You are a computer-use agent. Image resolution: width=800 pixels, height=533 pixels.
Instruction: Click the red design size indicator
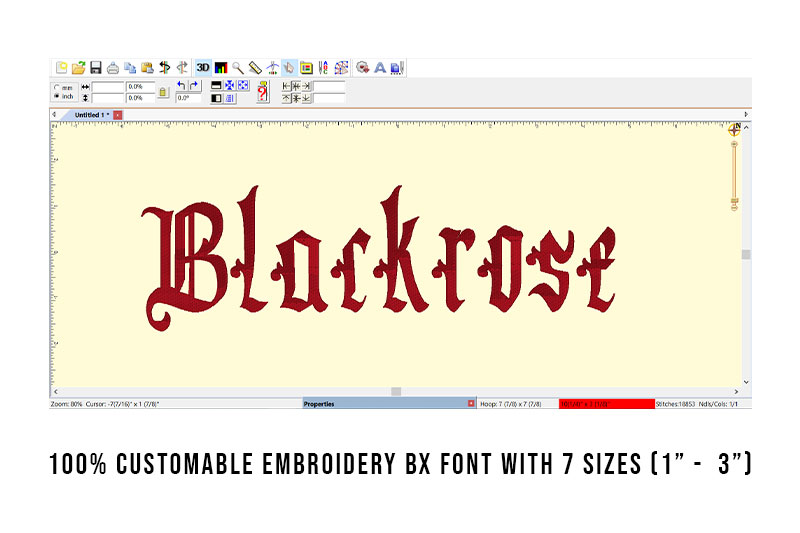607,404
